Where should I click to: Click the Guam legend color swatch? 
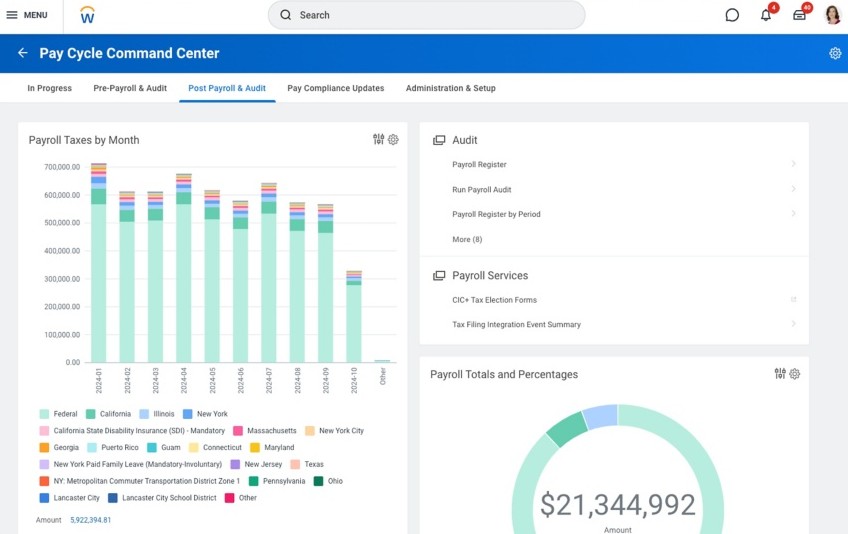coord(152,447)
